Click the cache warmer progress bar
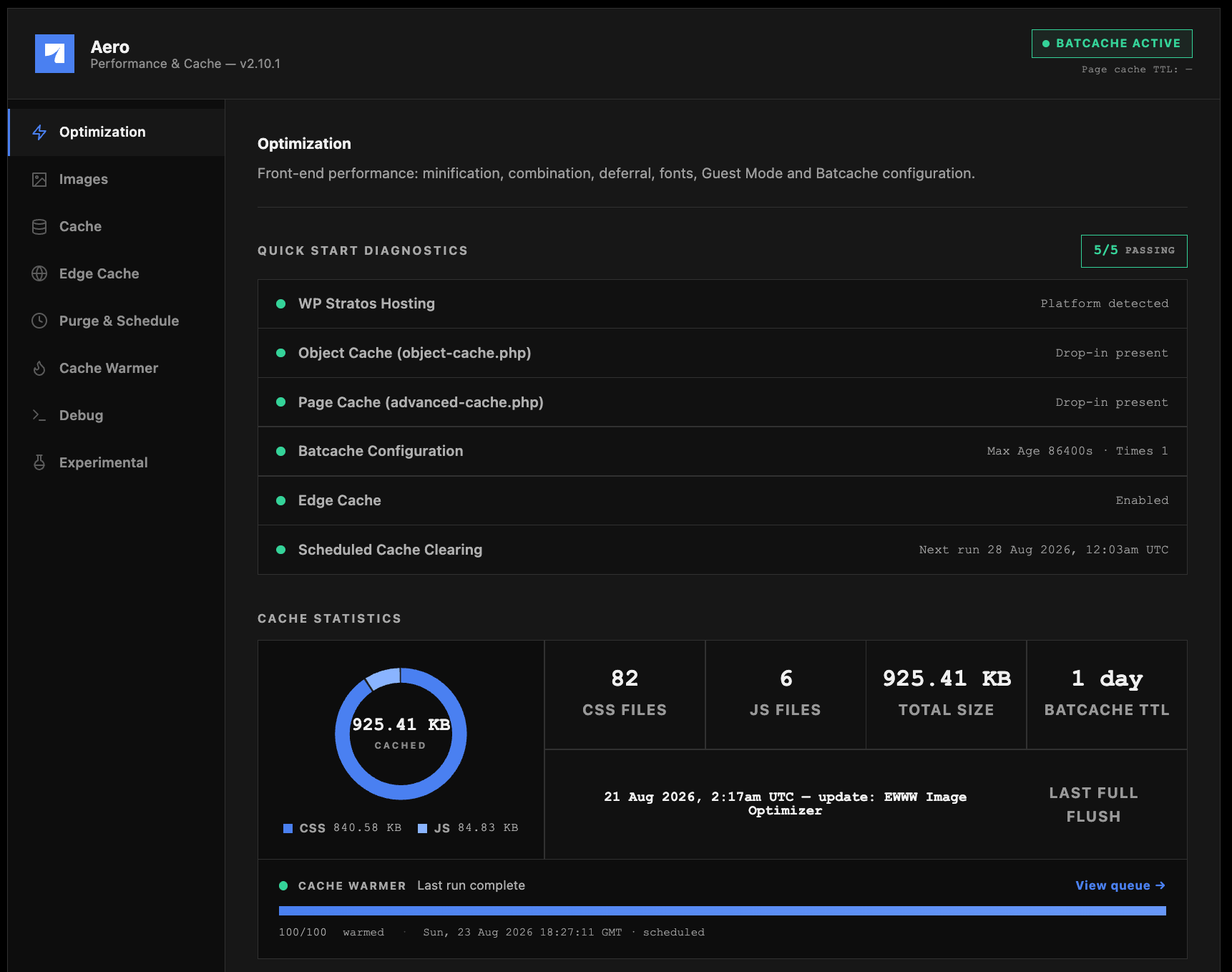 [723, 911]
